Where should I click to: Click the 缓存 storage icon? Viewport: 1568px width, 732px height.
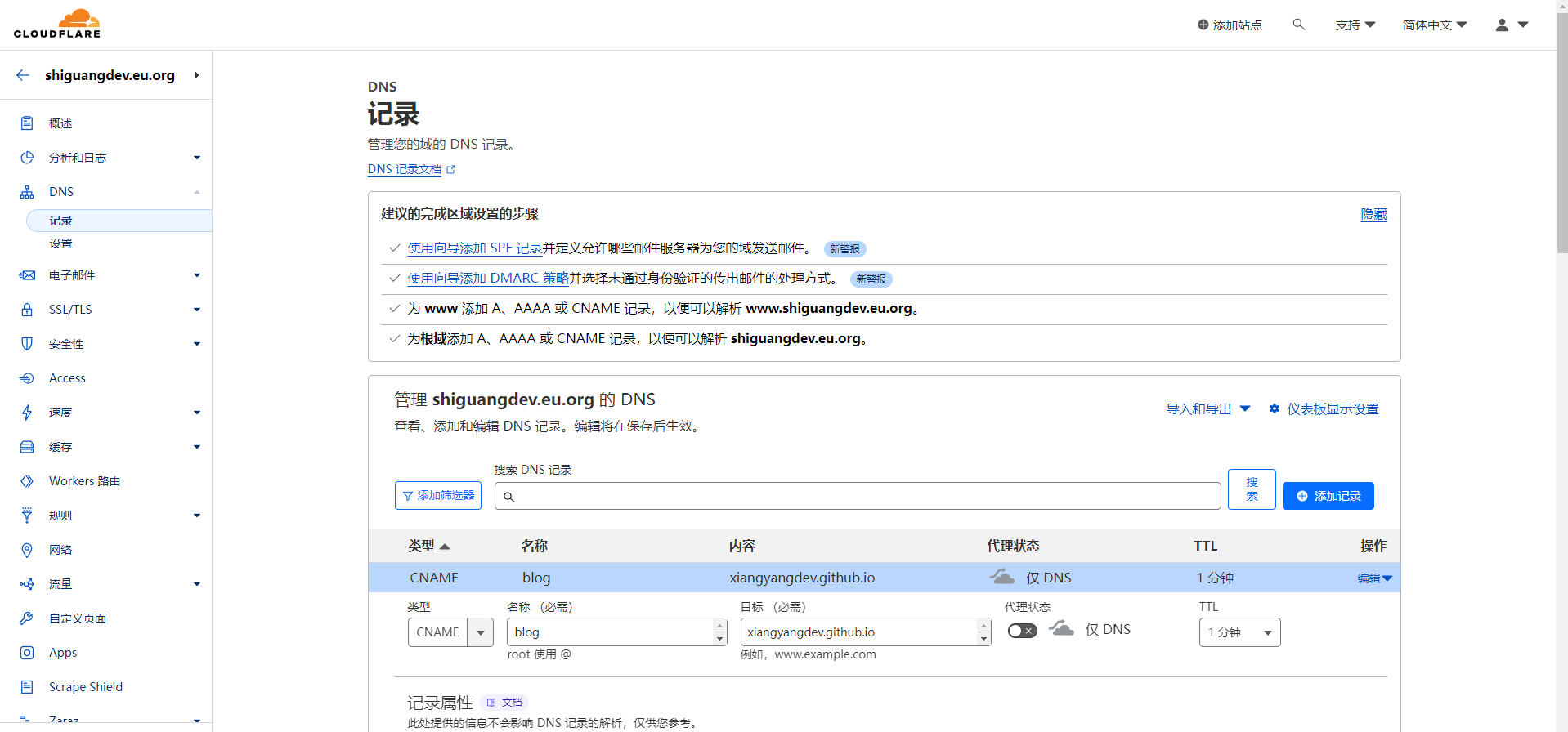[x=27, y=447]
